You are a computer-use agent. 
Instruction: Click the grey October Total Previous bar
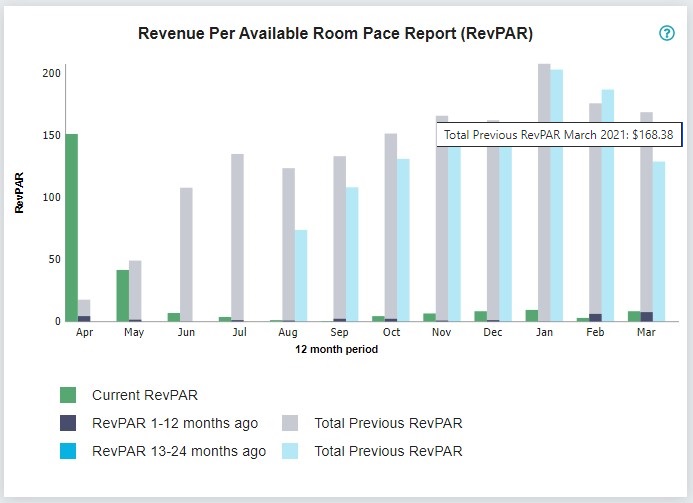pyautogui.click(x=391, y=227)
